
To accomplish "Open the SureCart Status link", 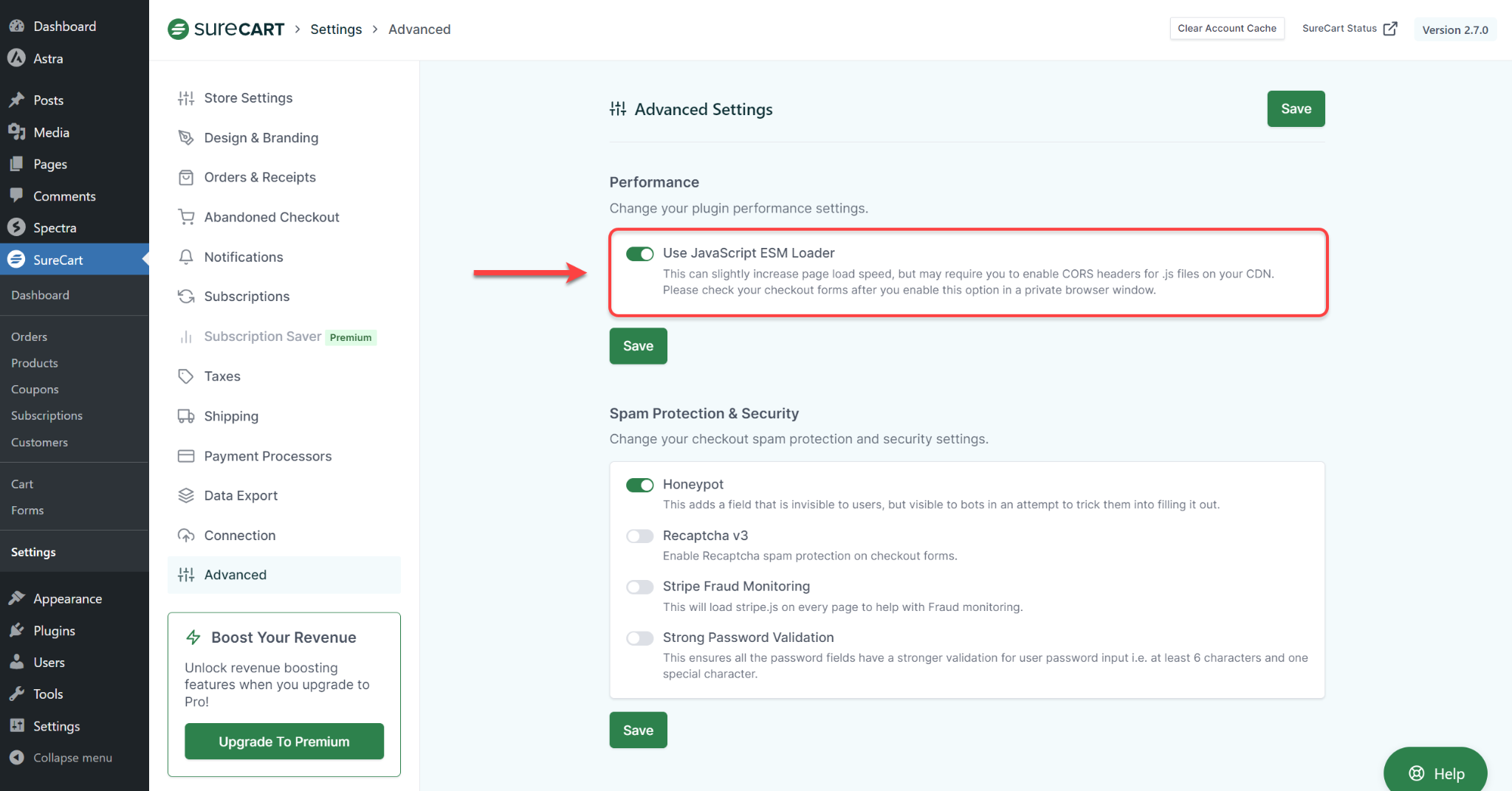I will [x=1349, y=28].
